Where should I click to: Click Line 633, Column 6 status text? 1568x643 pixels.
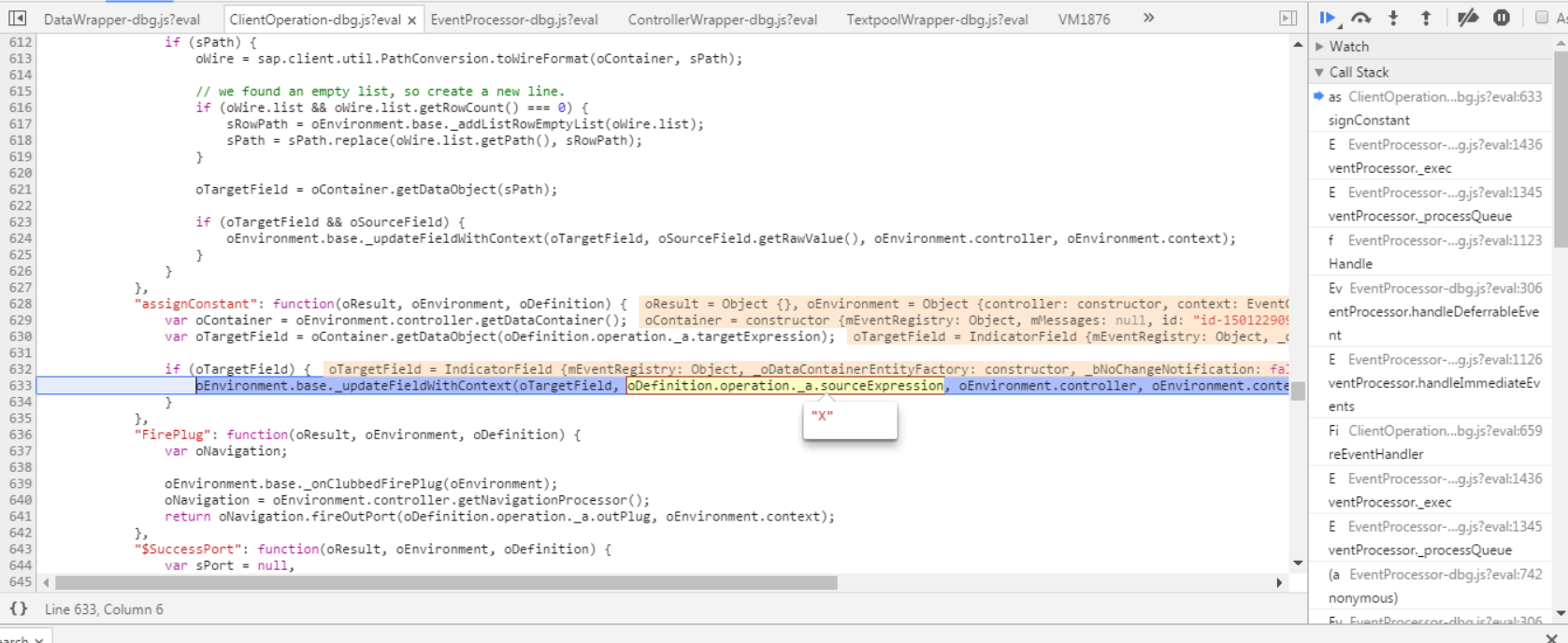click(x=104, y=609)
